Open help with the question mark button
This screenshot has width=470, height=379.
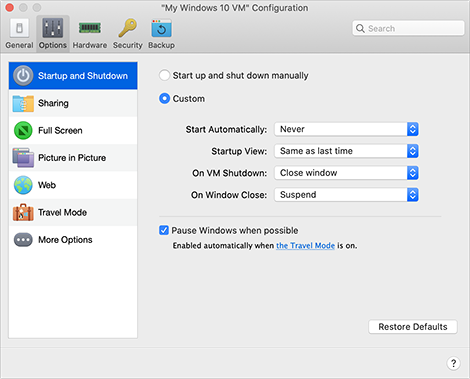(x=453, y=363)
